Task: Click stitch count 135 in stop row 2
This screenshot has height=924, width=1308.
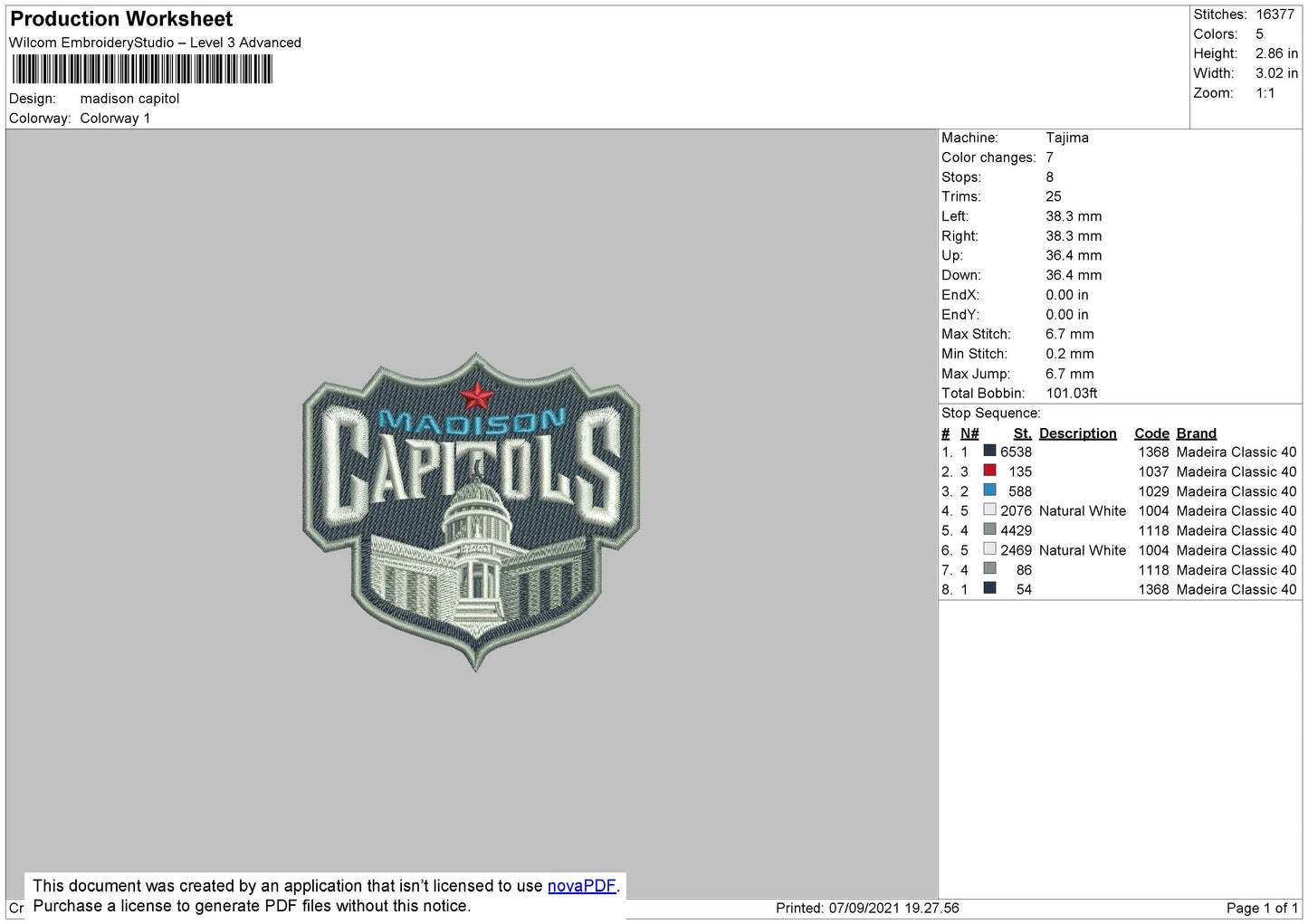Action: 1020,472
